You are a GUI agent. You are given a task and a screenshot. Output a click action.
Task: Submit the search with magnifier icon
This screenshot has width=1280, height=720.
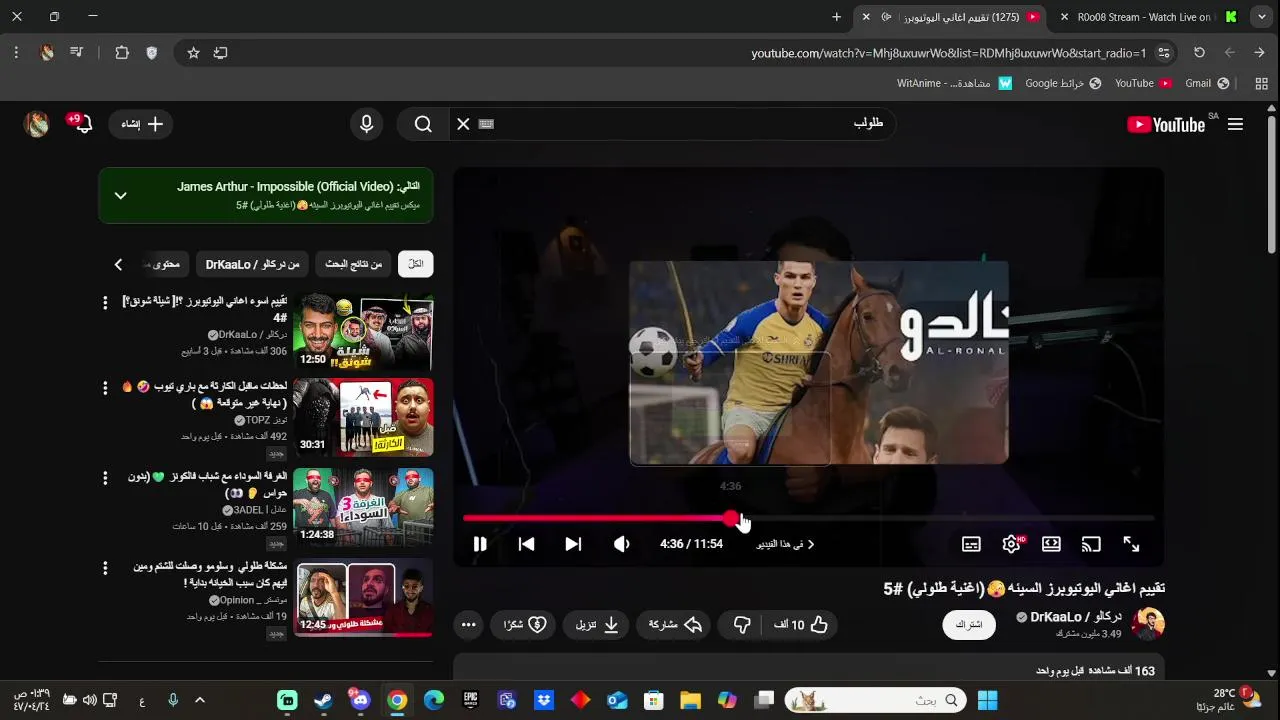(x=423, y=124)
